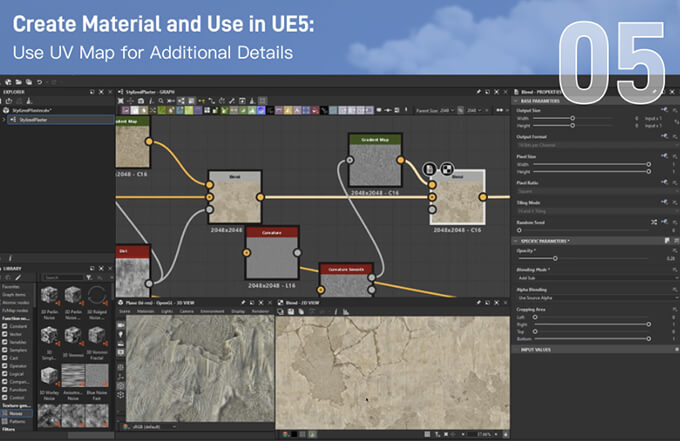Select the green Gradient Map node at graph center
680x441 pixels.
pos(375,160)
